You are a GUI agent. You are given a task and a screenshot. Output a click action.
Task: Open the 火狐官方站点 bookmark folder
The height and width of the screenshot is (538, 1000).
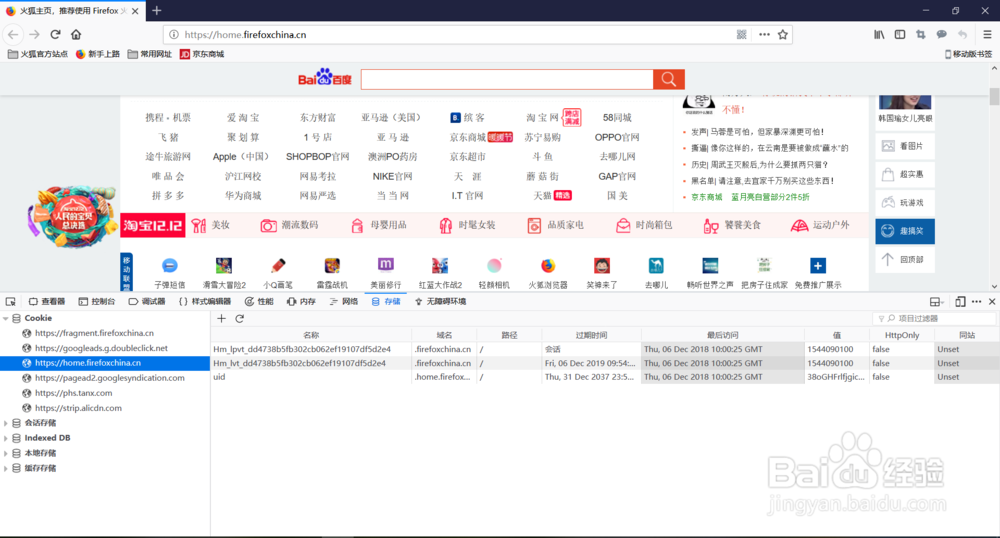pyautogui.click(x=38, y=54)
